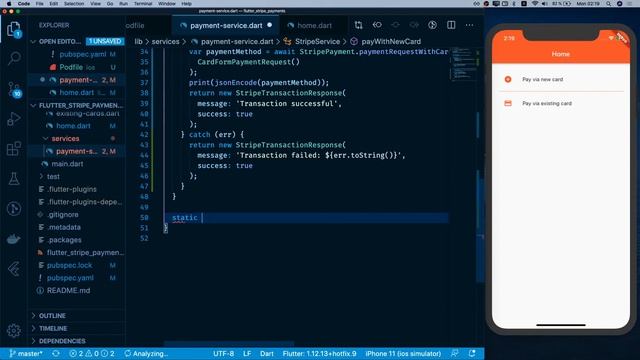Click the master branch indicator

click(x=26, y=353)
